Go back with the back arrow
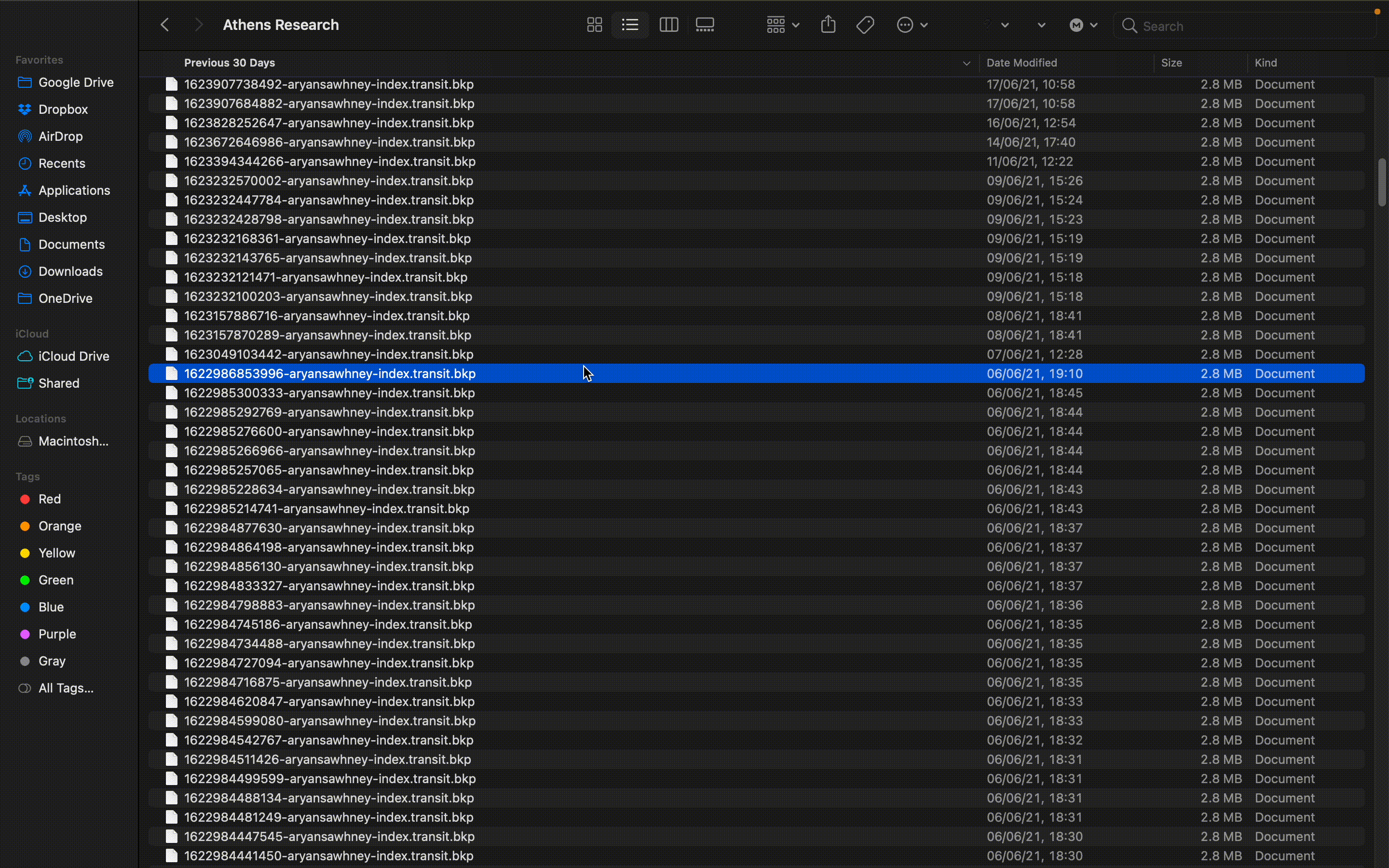Image resolution: width=1389 pixels, height=868 pixels. (x=165, y=25)
